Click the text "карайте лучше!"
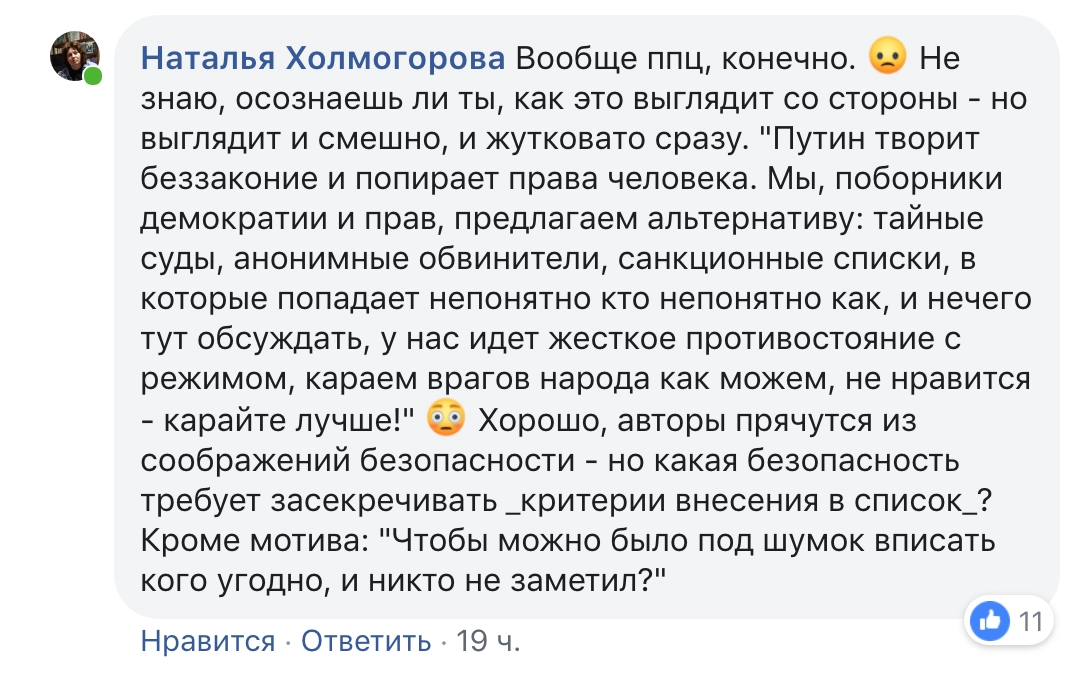The height and width of the screenshot is (679, 1082). coord(289,421)
